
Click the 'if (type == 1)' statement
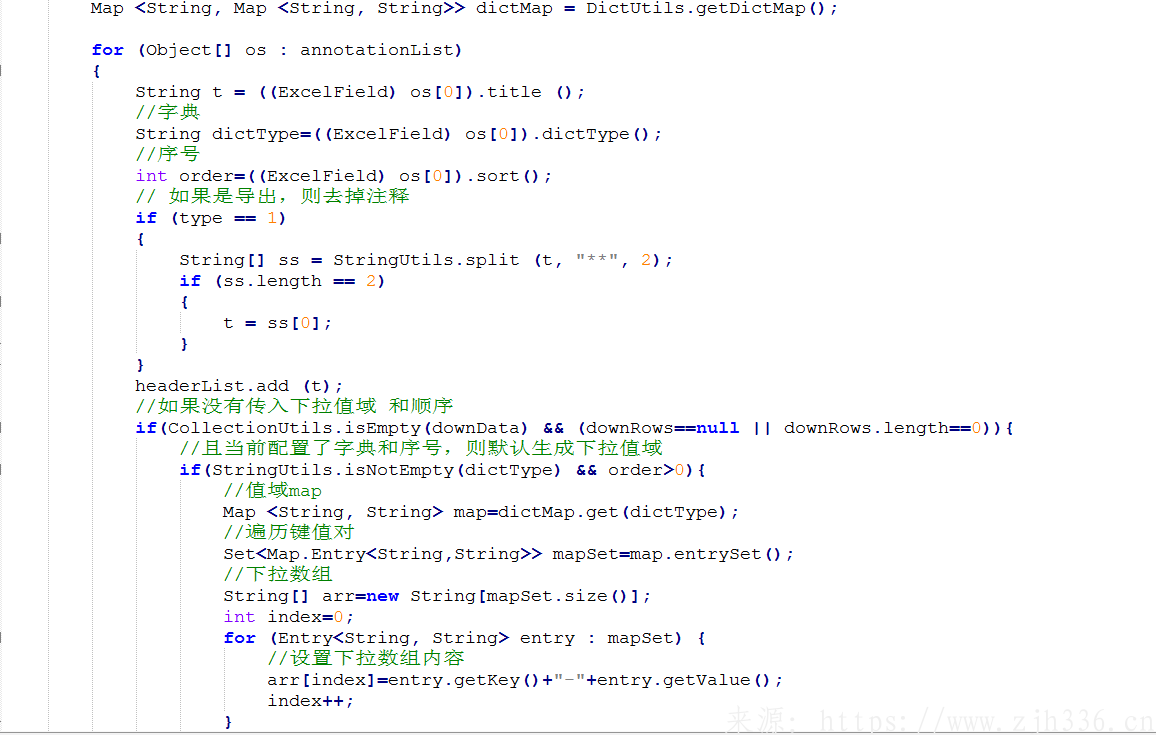(x=210, y=218)
